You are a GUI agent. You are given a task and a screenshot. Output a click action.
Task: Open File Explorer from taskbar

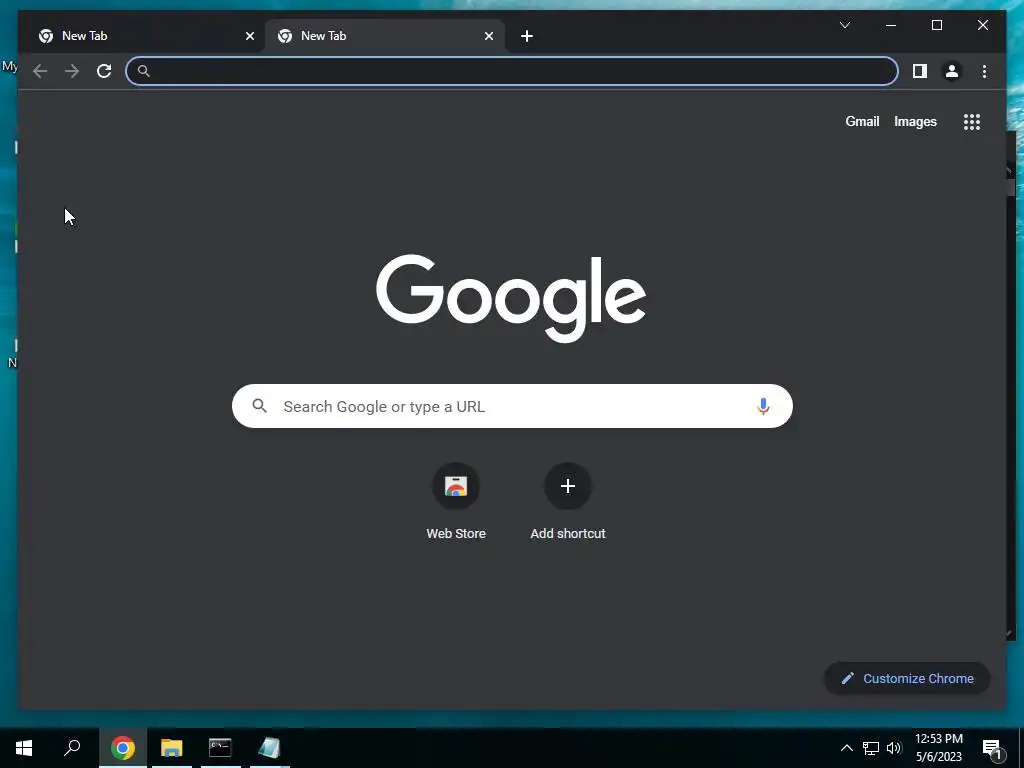click(x=172, y=748)
